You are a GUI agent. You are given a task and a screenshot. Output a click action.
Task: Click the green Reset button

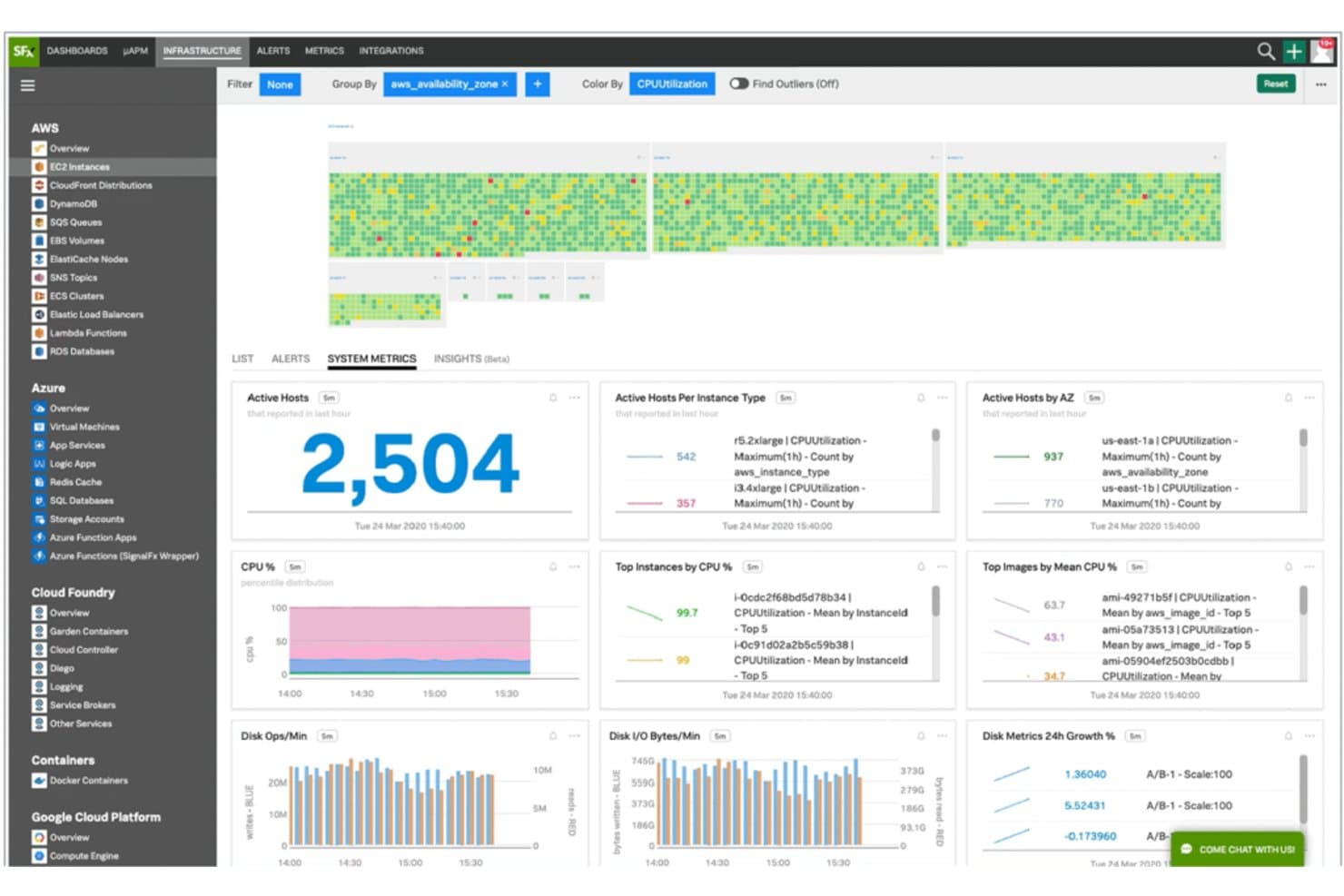[1275, 84]
